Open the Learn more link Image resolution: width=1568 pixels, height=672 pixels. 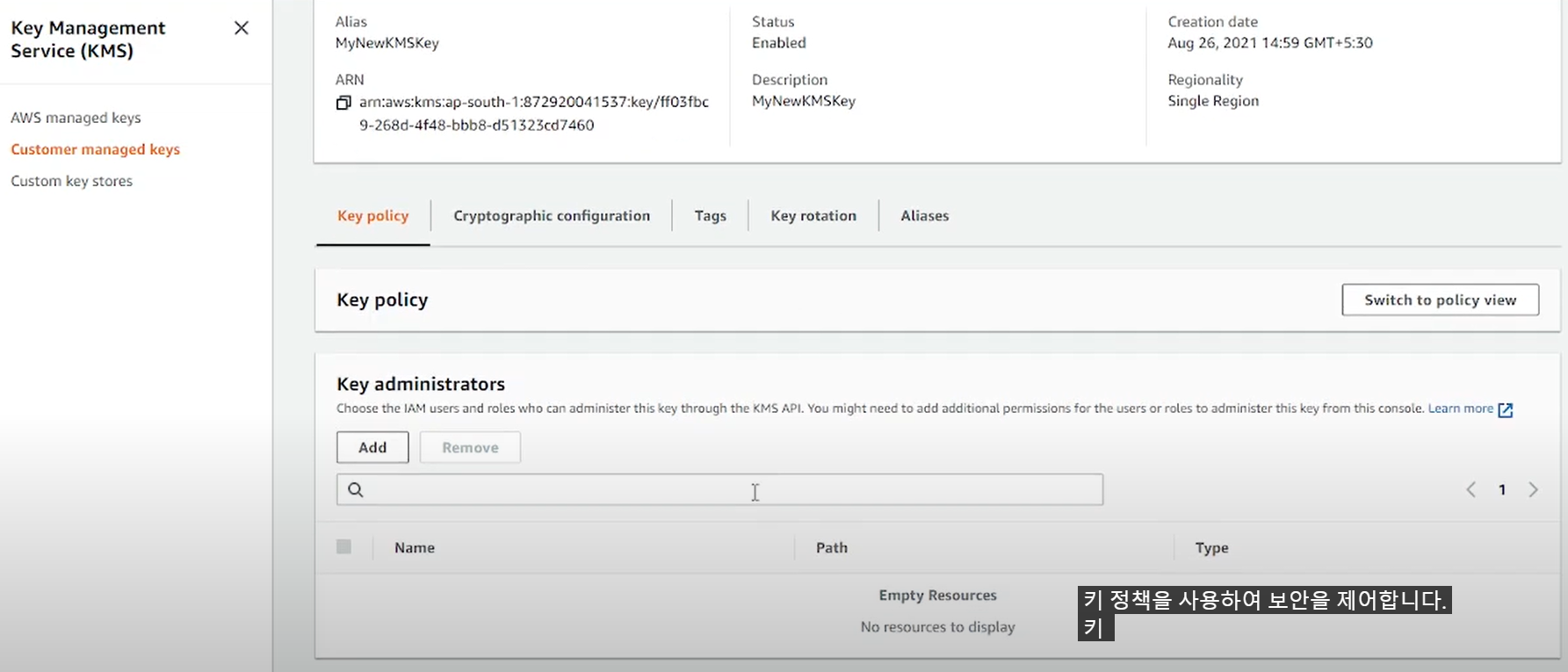pyautogui.click(x=1460, y=408)
